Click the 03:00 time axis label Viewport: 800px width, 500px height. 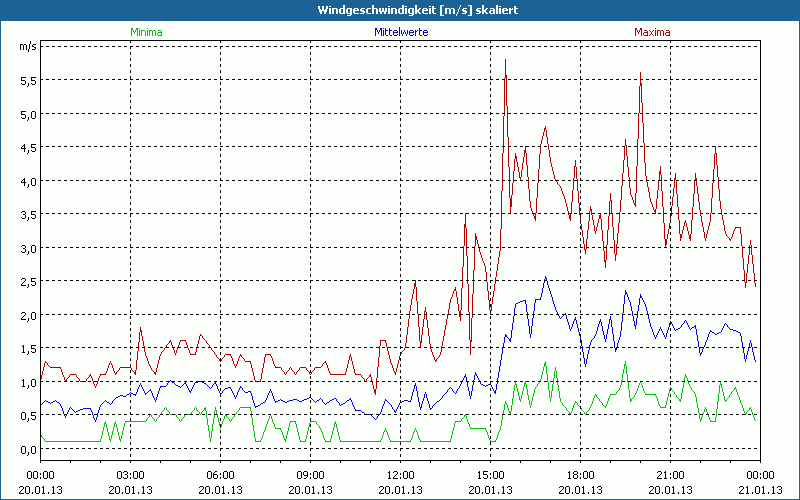click(130, 475)
